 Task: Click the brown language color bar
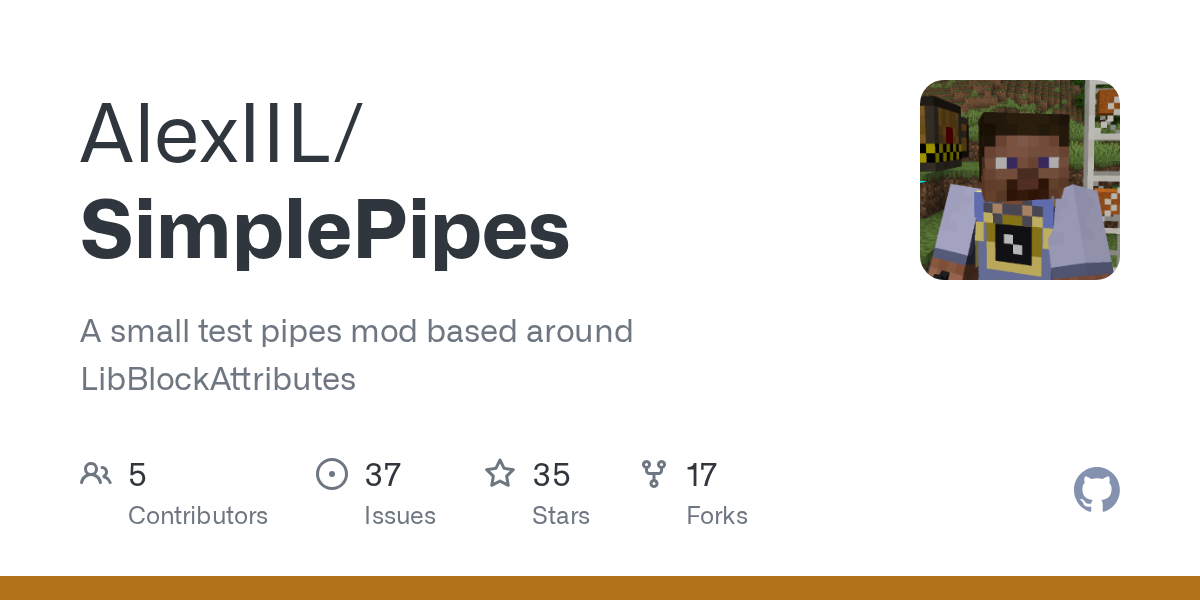point(600,588)
